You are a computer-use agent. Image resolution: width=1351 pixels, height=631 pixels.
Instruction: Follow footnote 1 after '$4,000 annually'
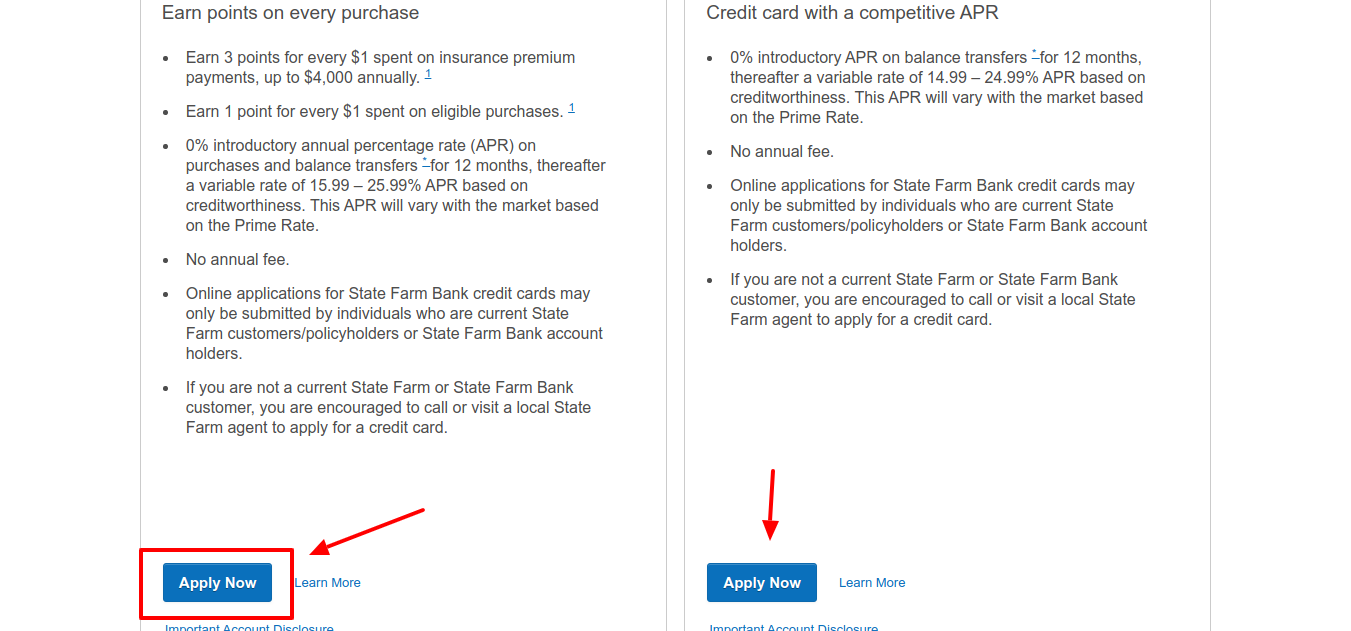pos(428,75)
